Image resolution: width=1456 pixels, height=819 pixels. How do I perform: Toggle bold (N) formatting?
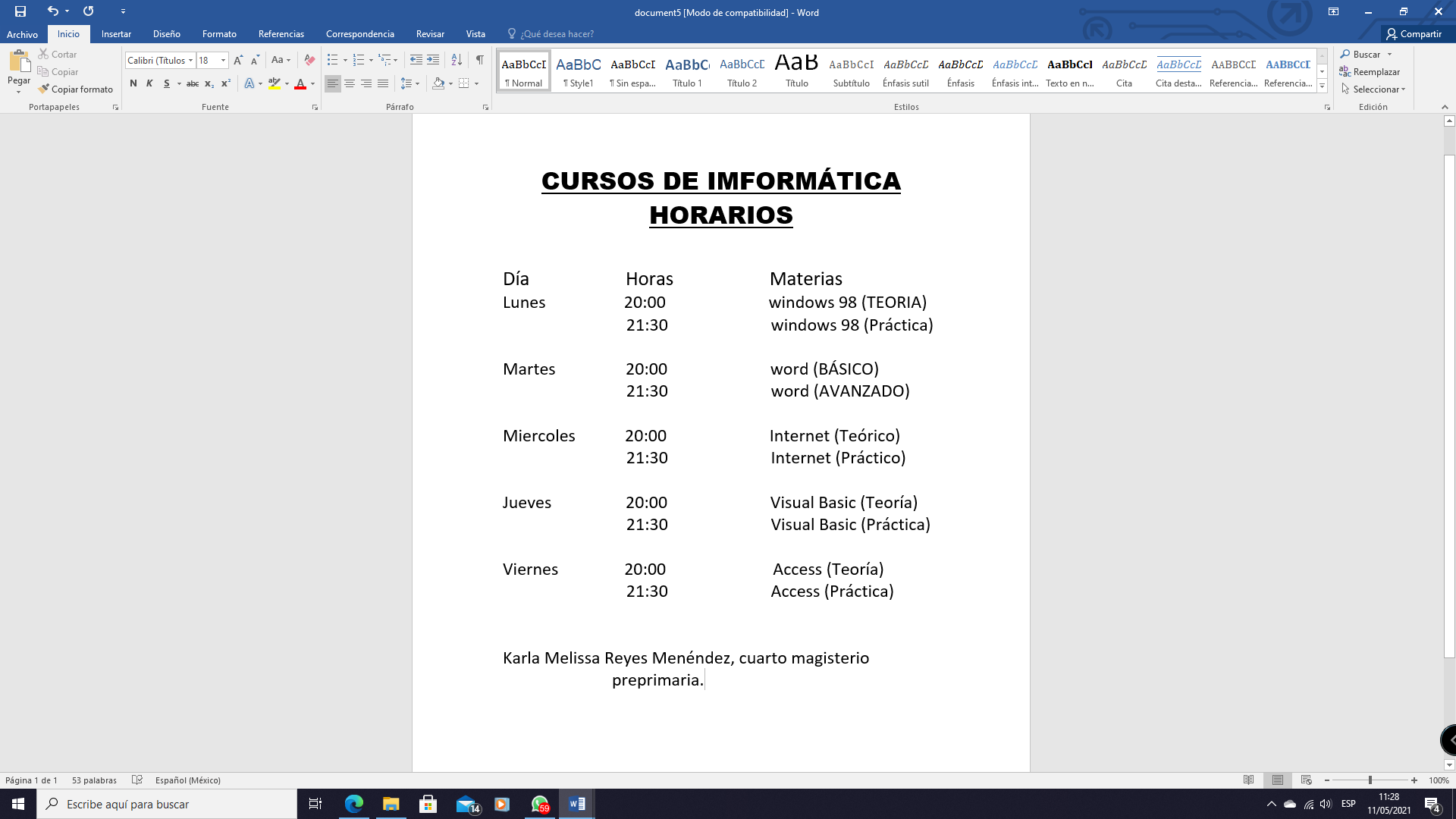tap(133, 83)
